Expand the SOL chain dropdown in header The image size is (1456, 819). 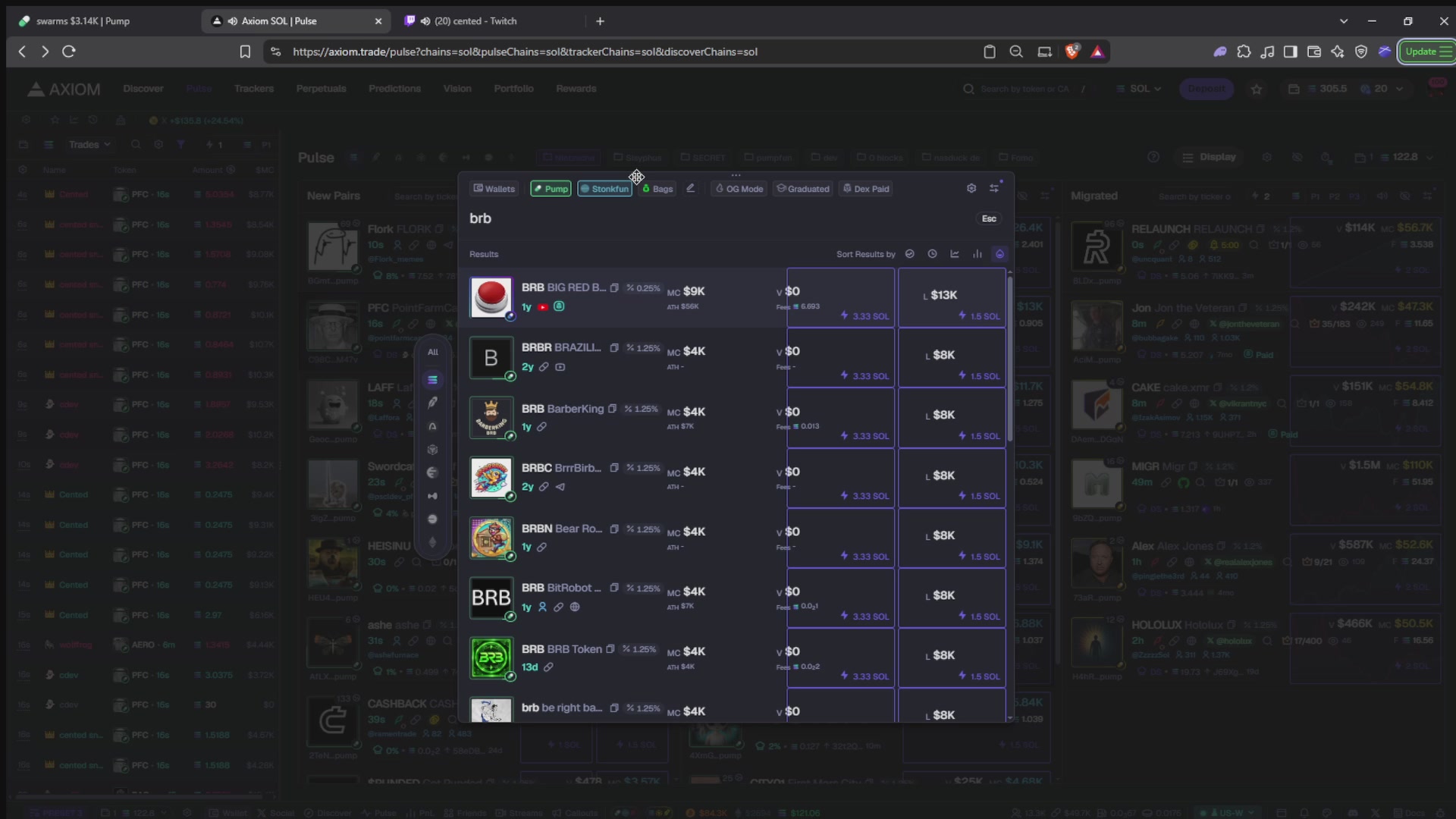(x=1139, y=89)
